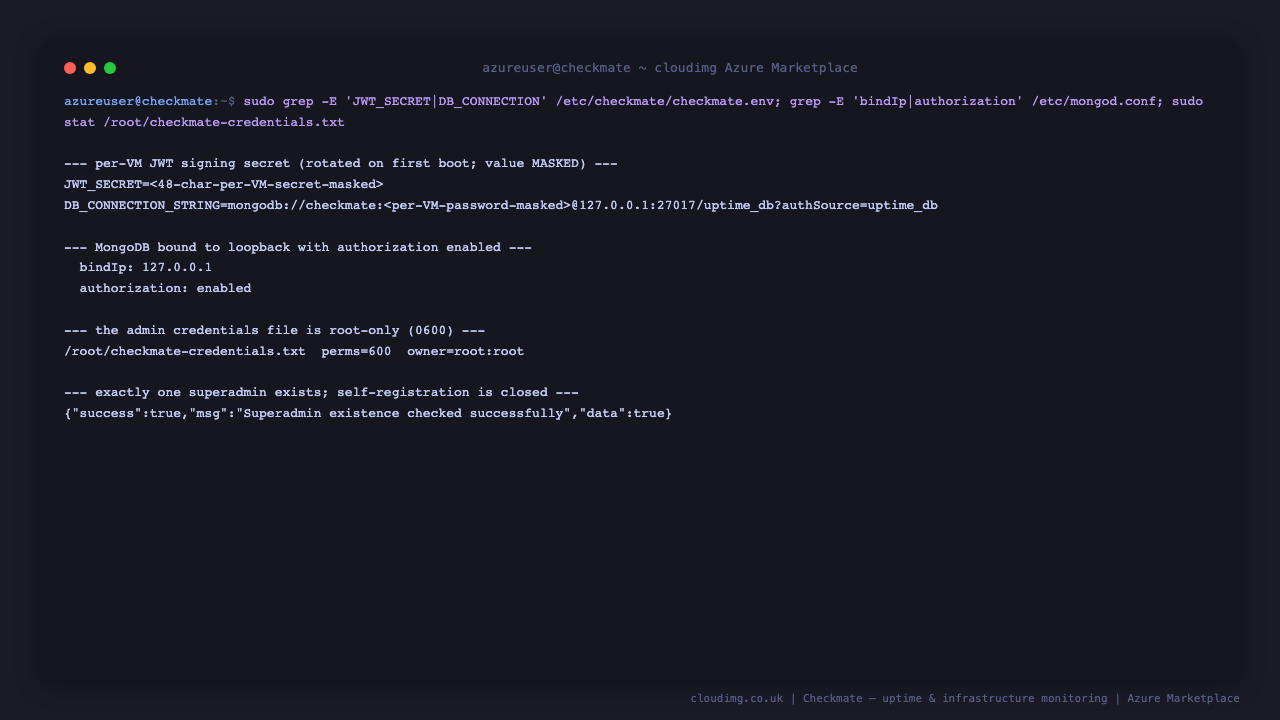The image size is (1280, 720).
Task: Select the 'JWT_SECRET=<48-char-per-VM-secret-masked>' line
Action: coord(224,185)
